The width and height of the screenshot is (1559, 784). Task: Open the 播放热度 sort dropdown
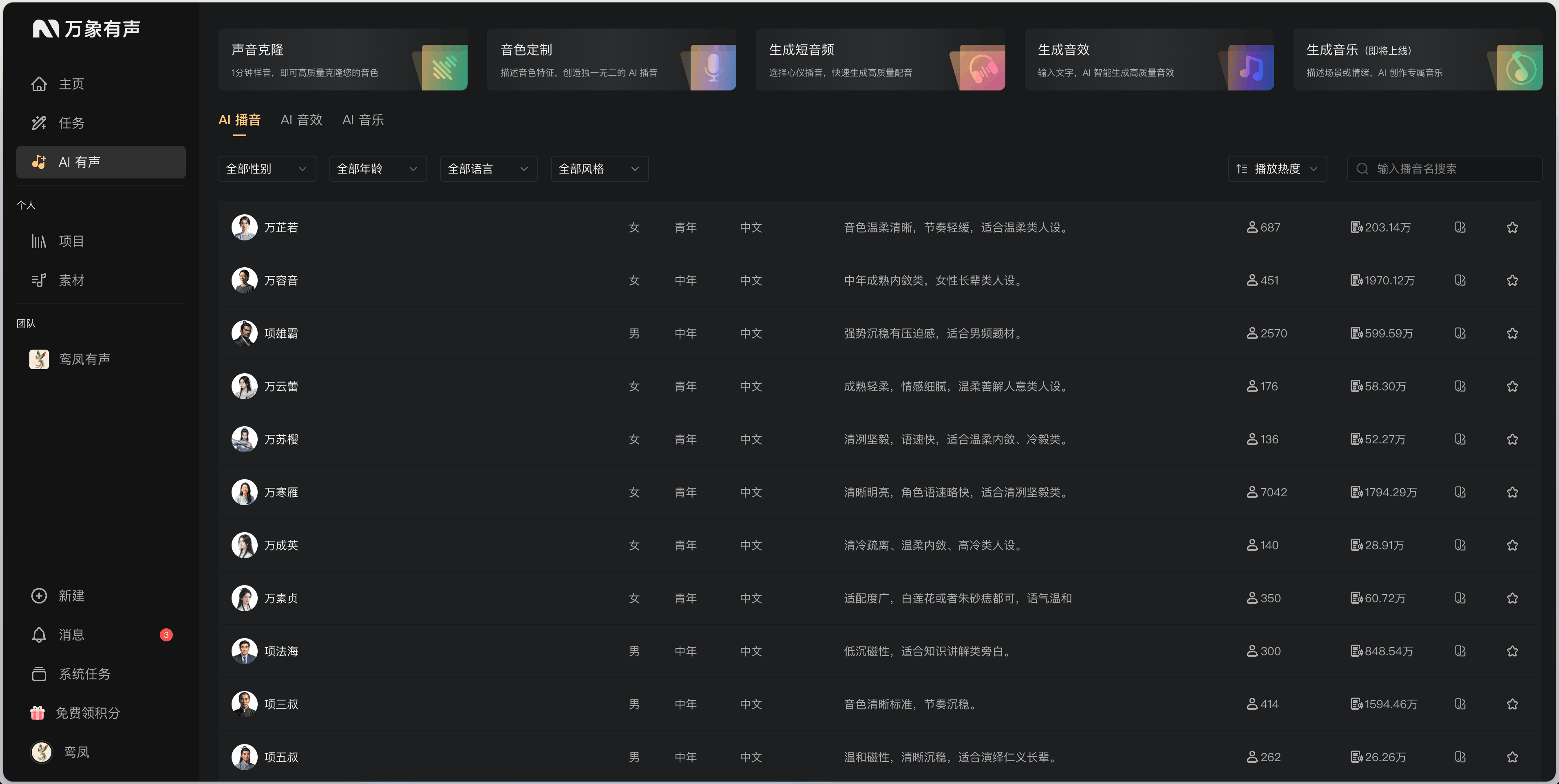coord(1277,169)
